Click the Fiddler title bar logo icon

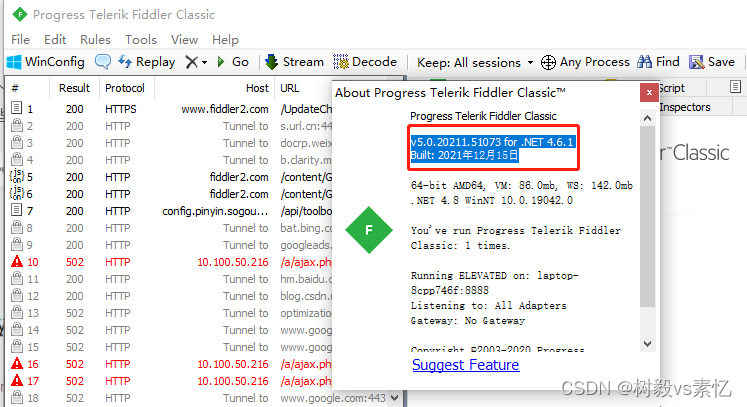(20, 14)
